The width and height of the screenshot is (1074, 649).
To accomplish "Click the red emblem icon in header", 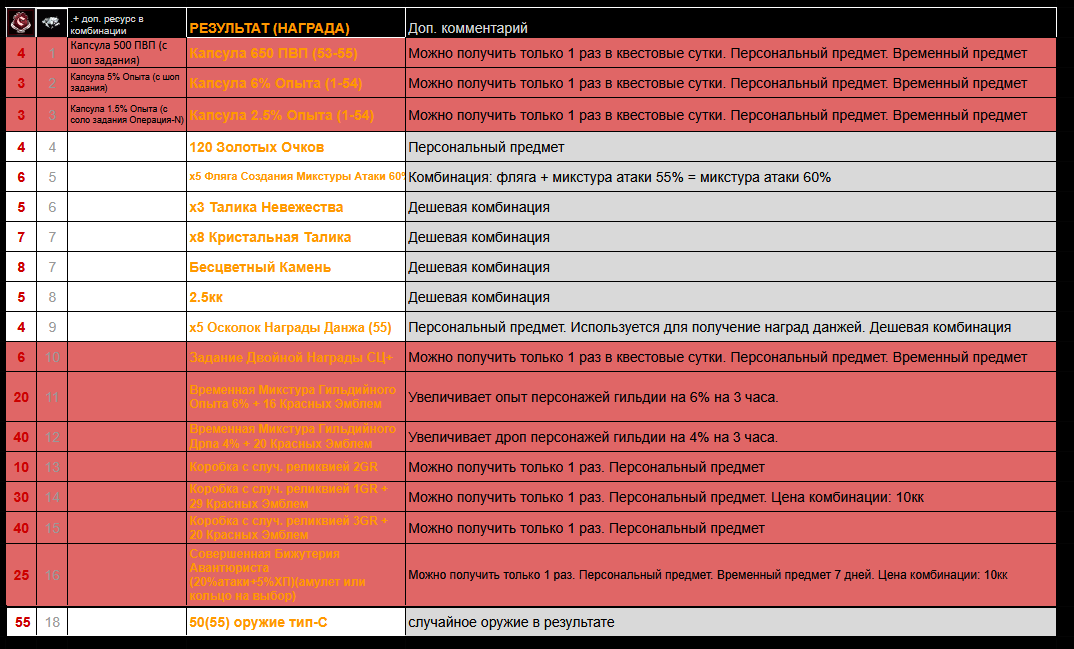I will pos(21,22).
